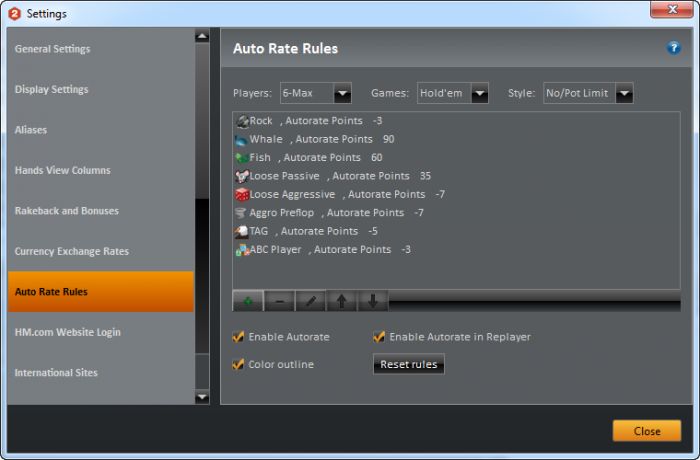
Task: Click the Fish rule icon
Action: click(x=242, y=158)
